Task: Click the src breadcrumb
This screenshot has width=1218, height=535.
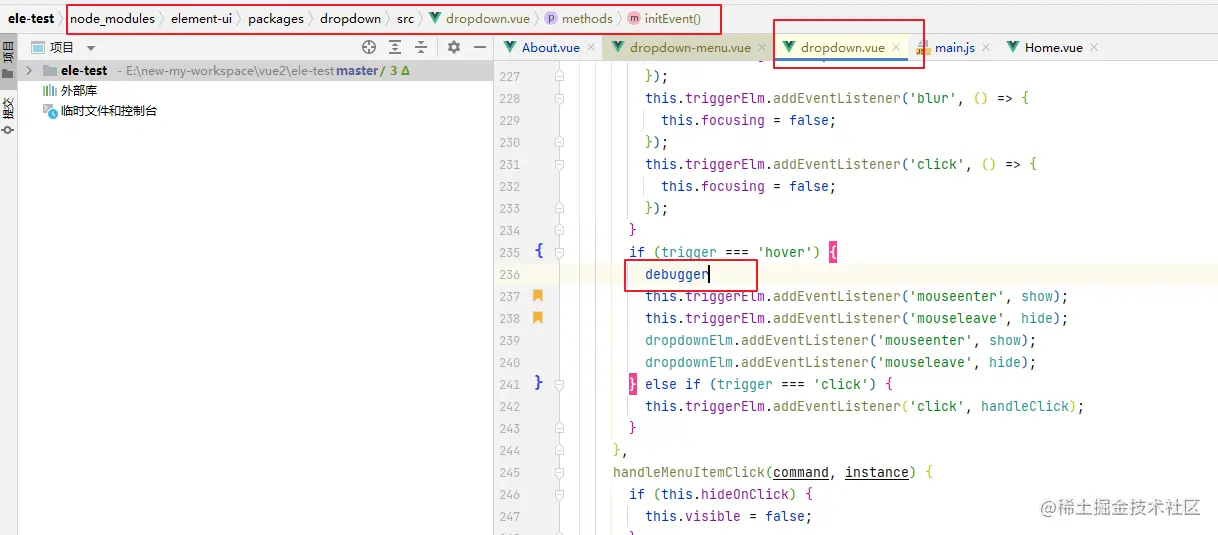Action: (x=405, y=18)
